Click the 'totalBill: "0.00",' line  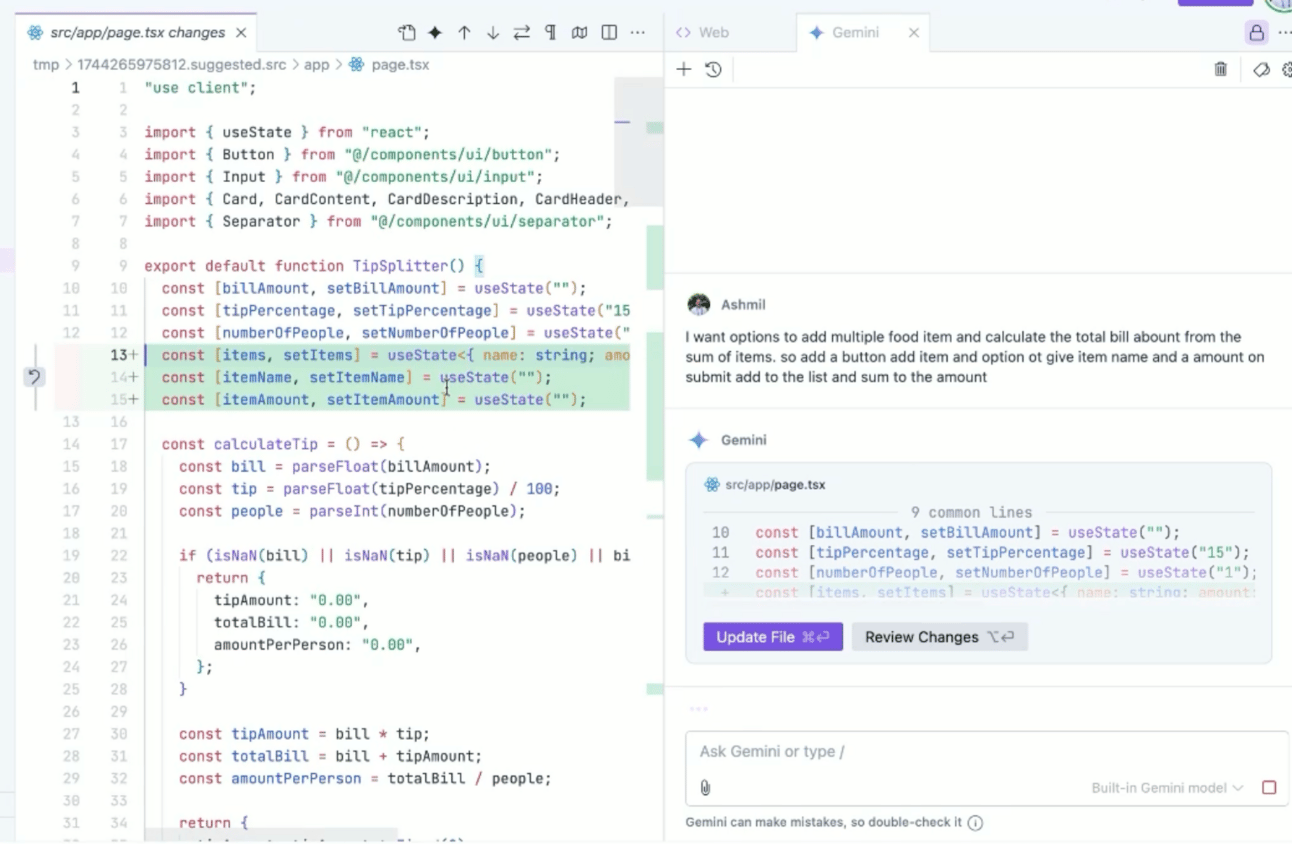coord(292,622)
